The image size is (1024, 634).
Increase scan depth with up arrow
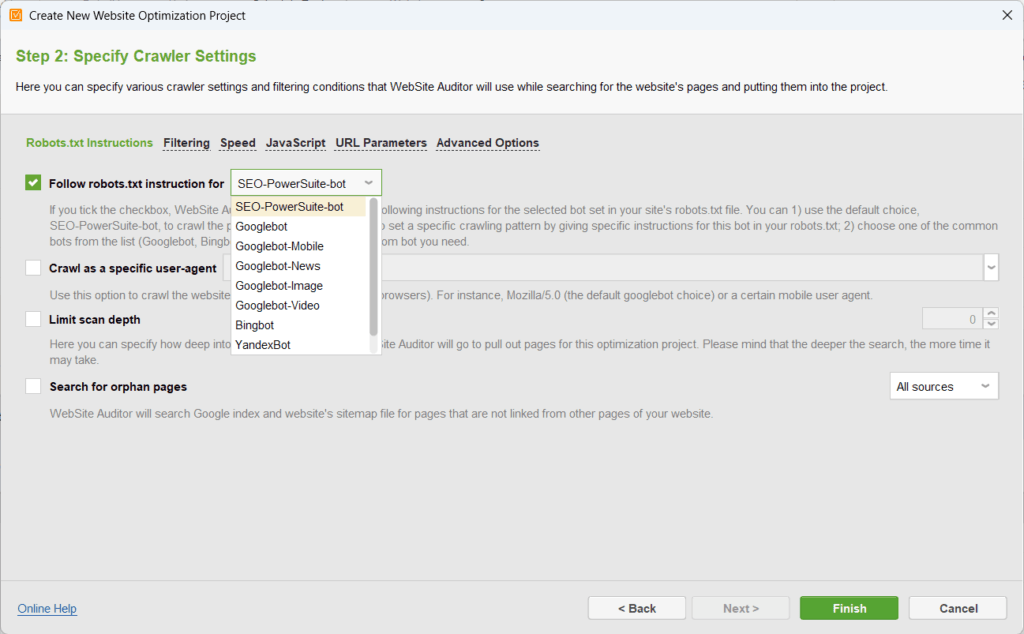[x=991, y=313]
